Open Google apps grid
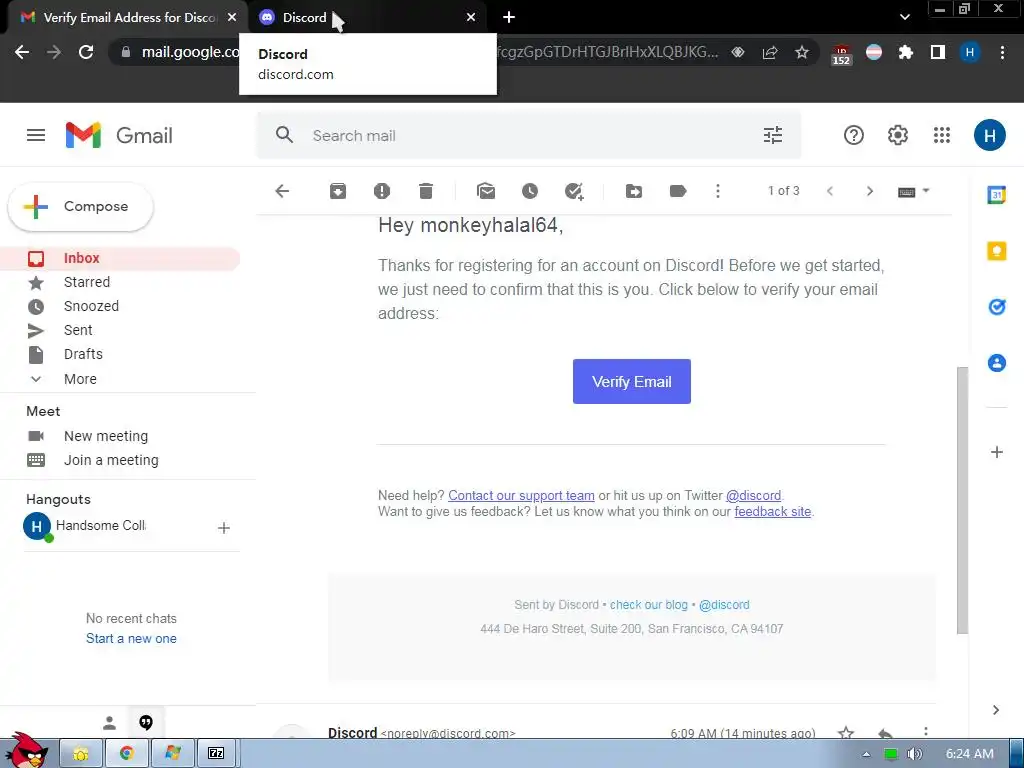The height and width of the screenshot is (768, 1024). pyautogui.click(x=942, y=135)
